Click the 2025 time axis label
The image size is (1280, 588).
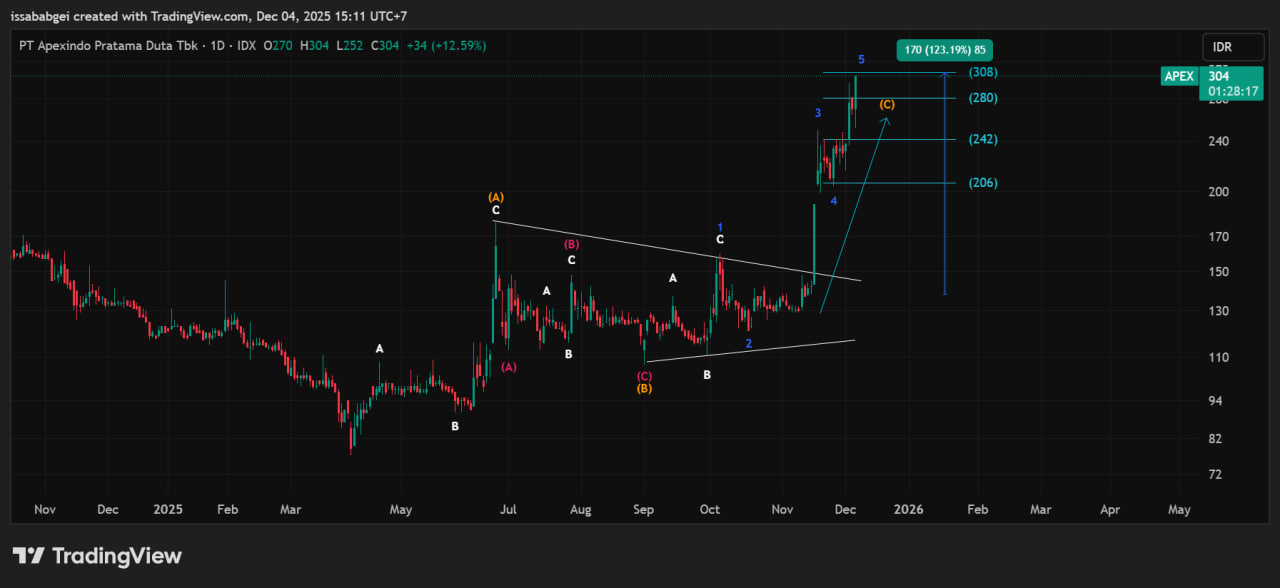pyautogui.click(x=169, y=509)
